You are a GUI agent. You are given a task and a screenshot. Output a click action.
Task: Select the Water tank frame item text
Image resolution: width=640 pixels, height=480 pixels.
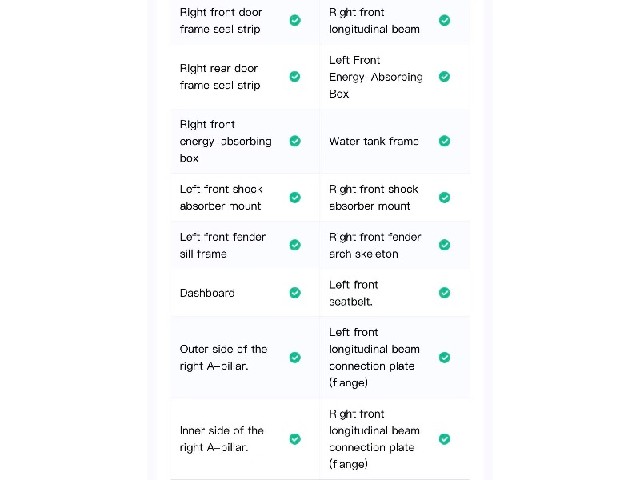point(373,141)
